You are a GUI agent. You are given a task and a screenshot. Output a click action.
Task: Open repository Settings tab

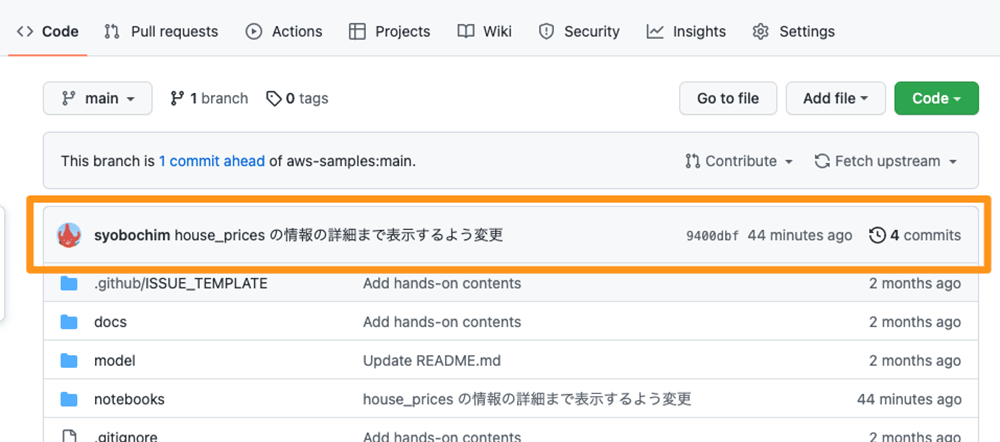[x=793, y=31]
